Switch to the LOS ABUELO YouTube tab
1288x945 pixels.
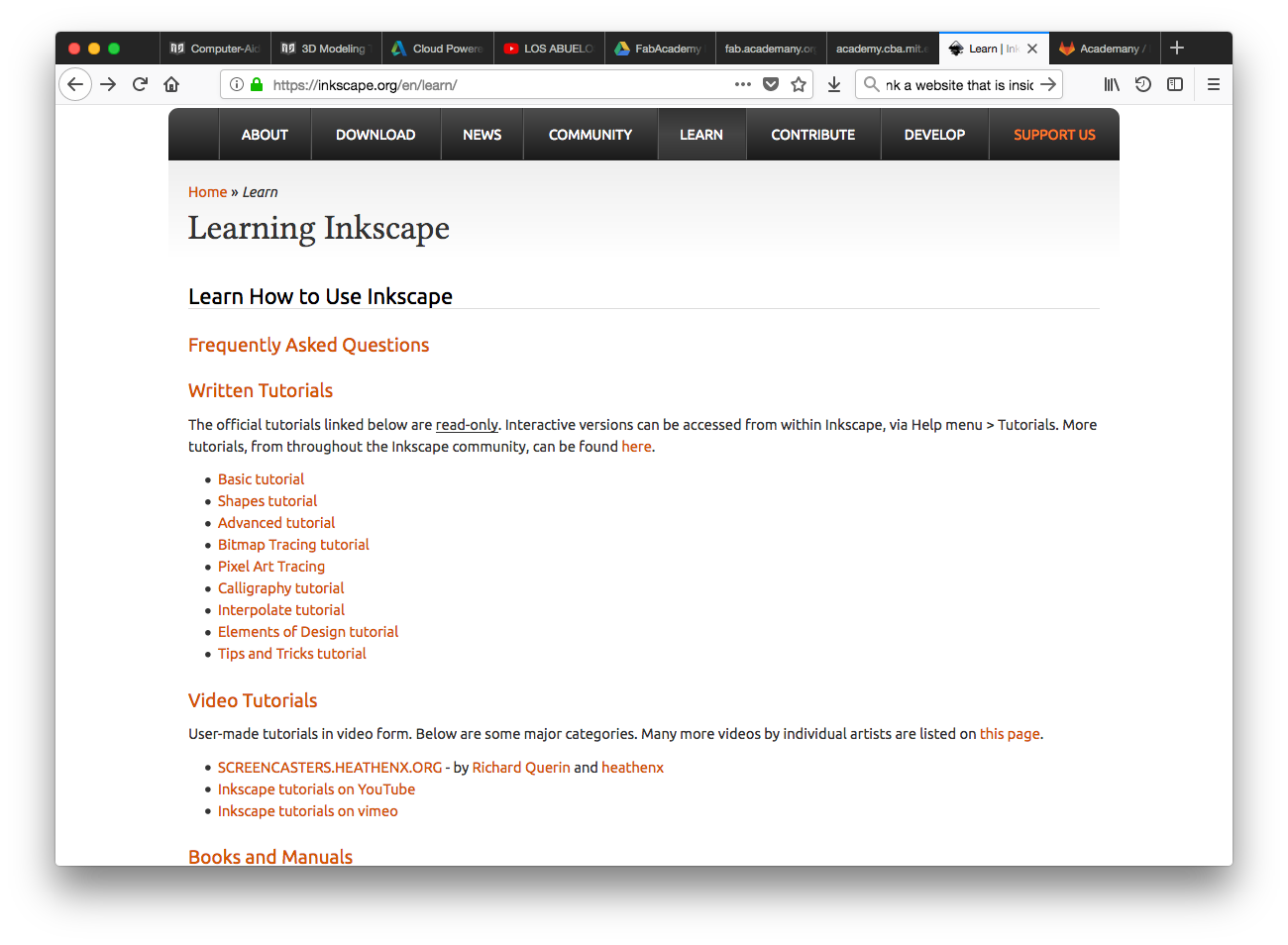tap(548, 49)
